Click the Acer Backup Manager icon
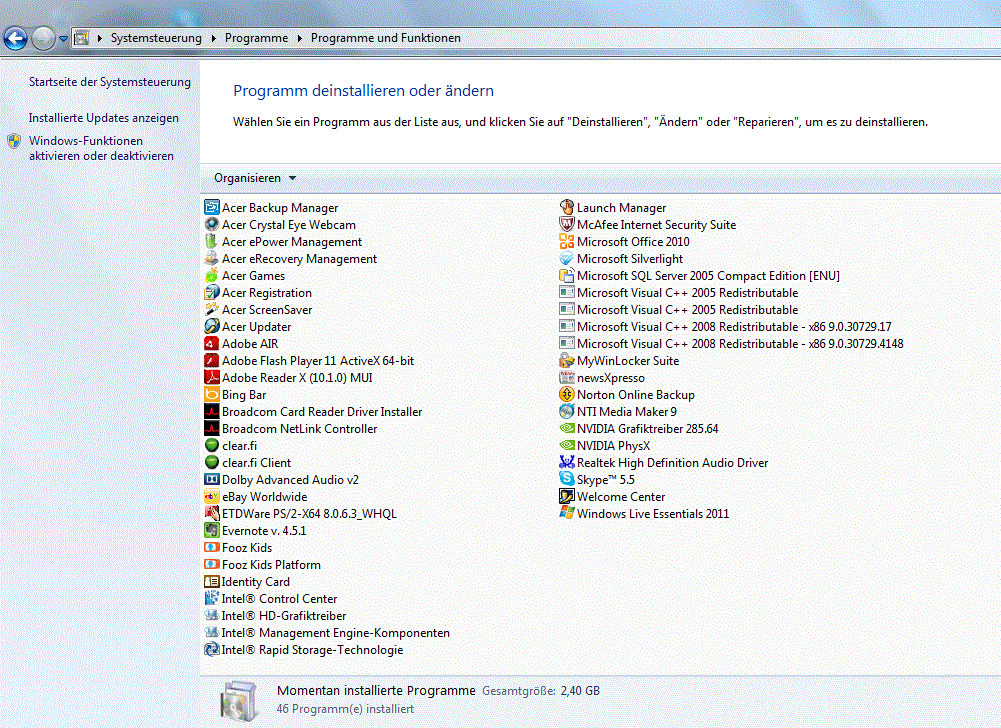Screen dimensions: 1001x728 (x=212, y=207)
